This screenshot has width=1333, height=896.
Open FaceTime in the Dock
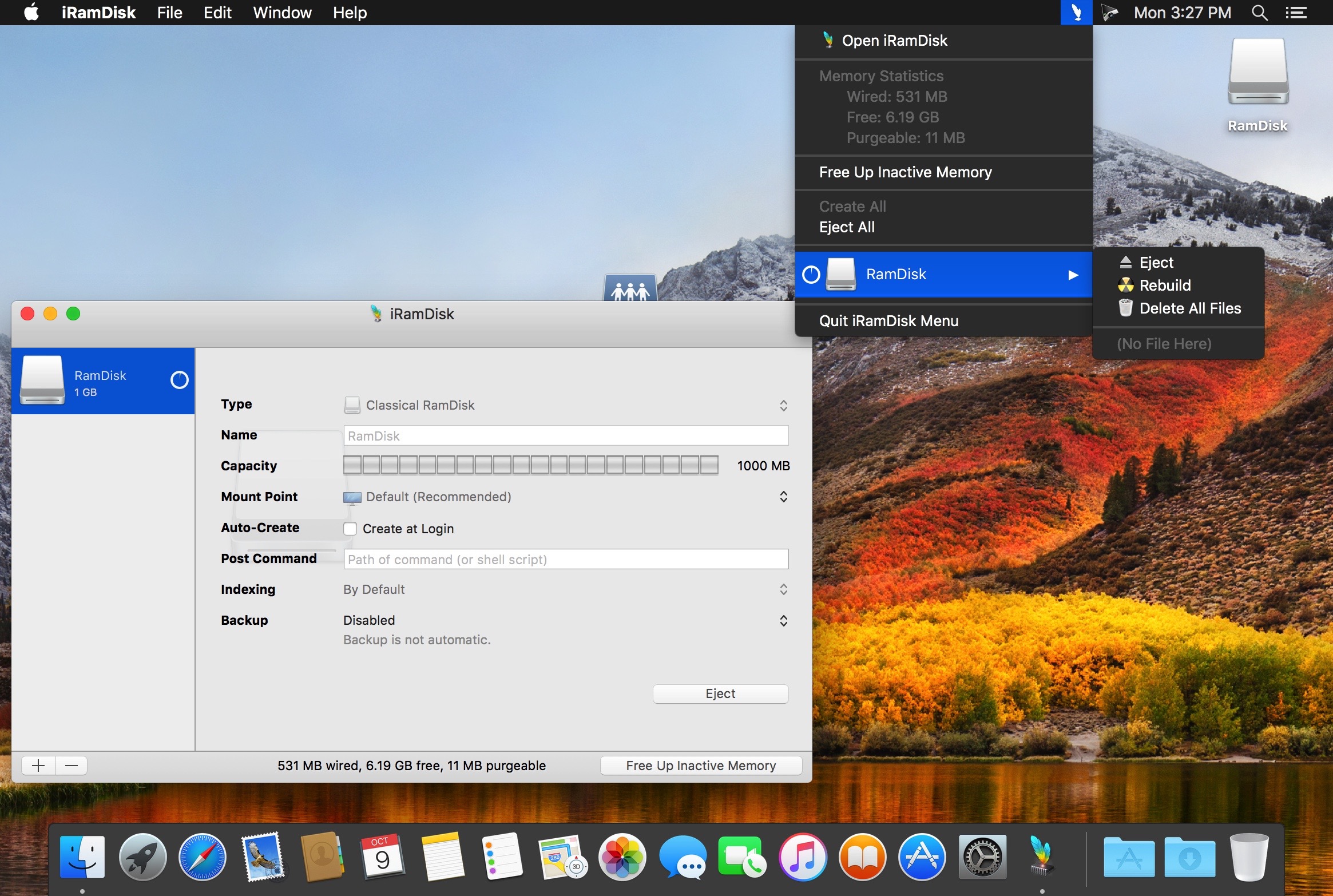[742, 857]
